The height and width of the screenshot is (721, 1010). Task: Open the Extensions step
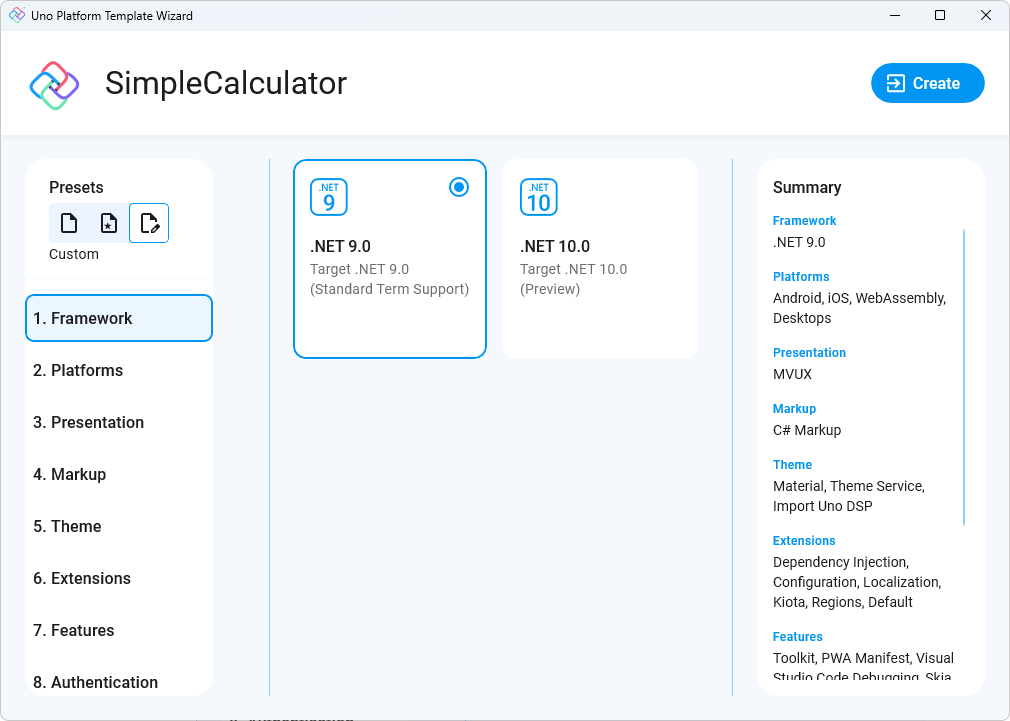click(119, 578)
